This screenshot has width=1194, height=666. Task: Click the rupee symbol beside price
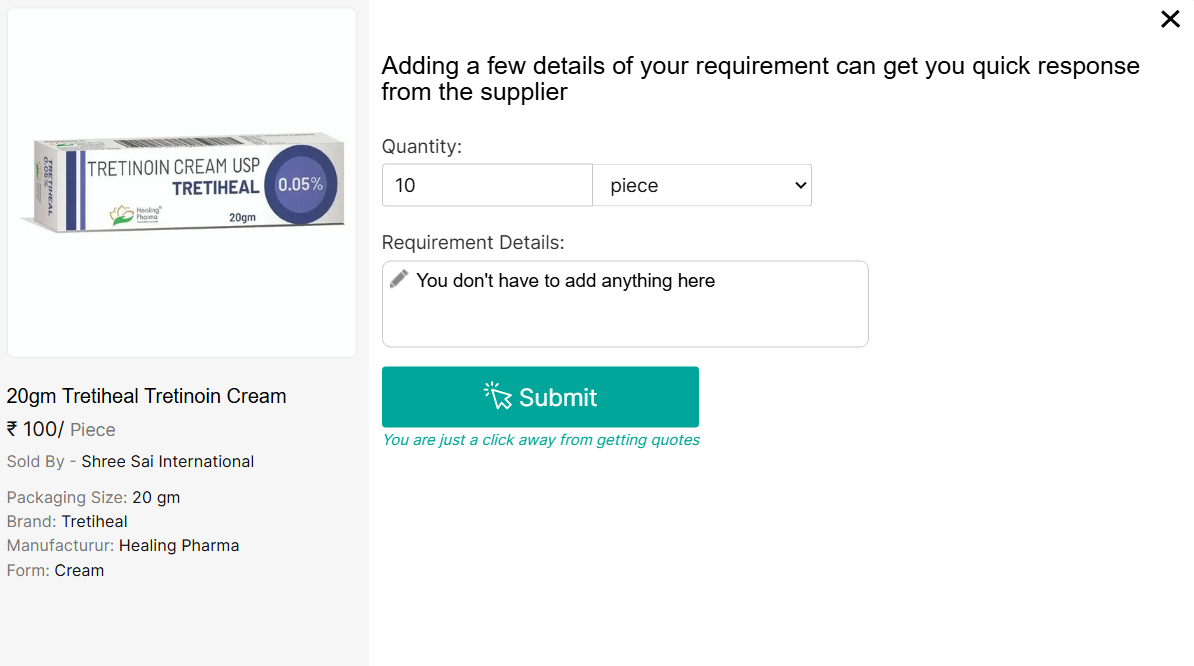coord(12,429)
